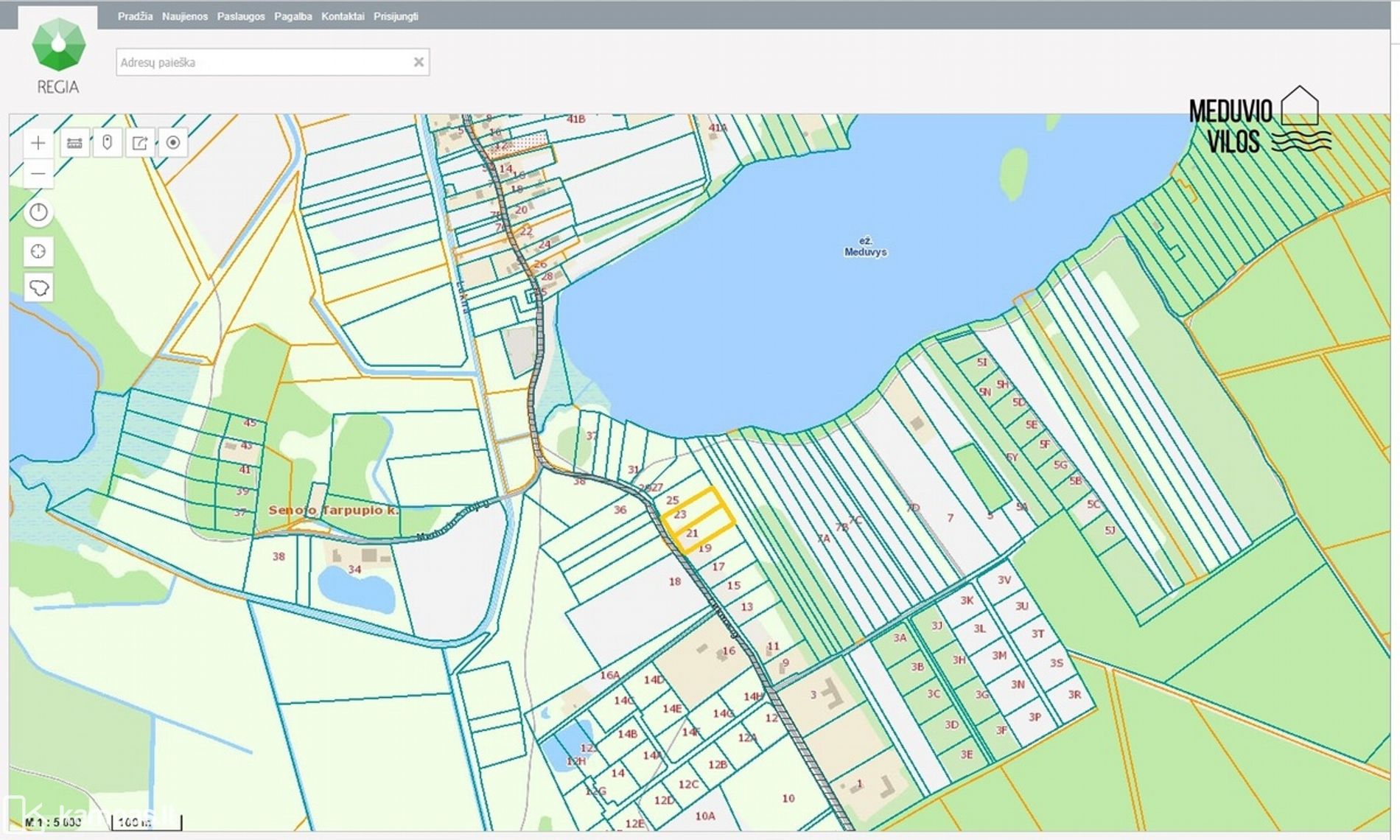Click Prisijungti to log in

click(396, 16)
